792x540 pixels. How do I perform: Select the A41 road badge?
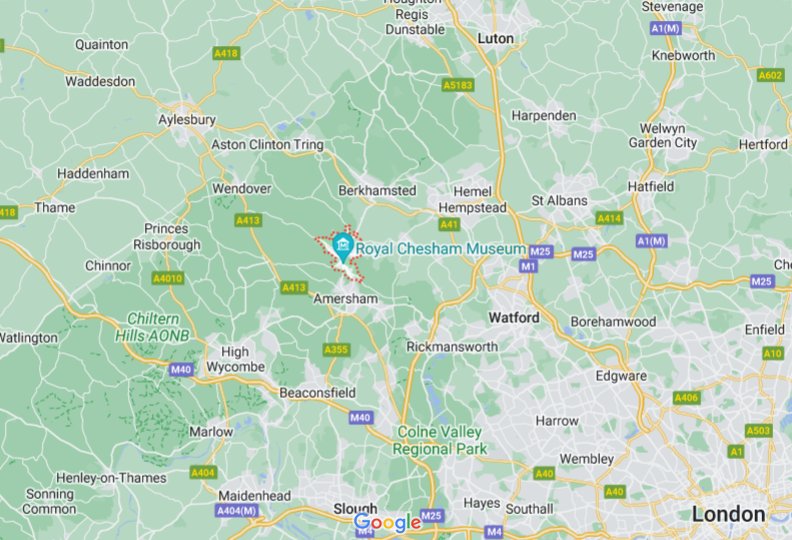tap(449, 224)
